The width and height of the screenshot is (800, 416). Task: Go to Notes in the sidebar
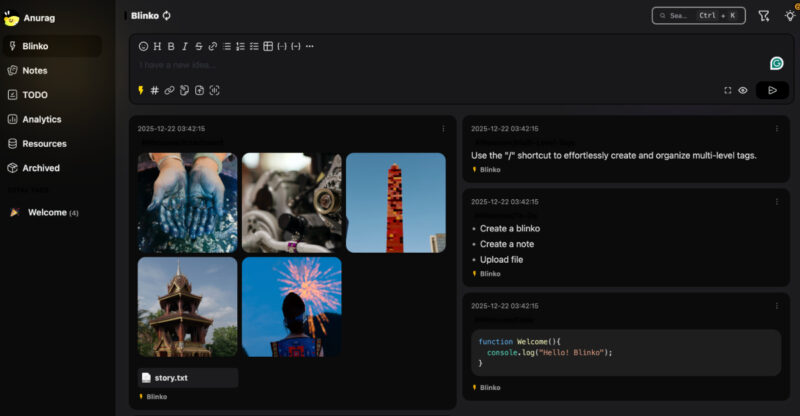(x=52, y=70)
